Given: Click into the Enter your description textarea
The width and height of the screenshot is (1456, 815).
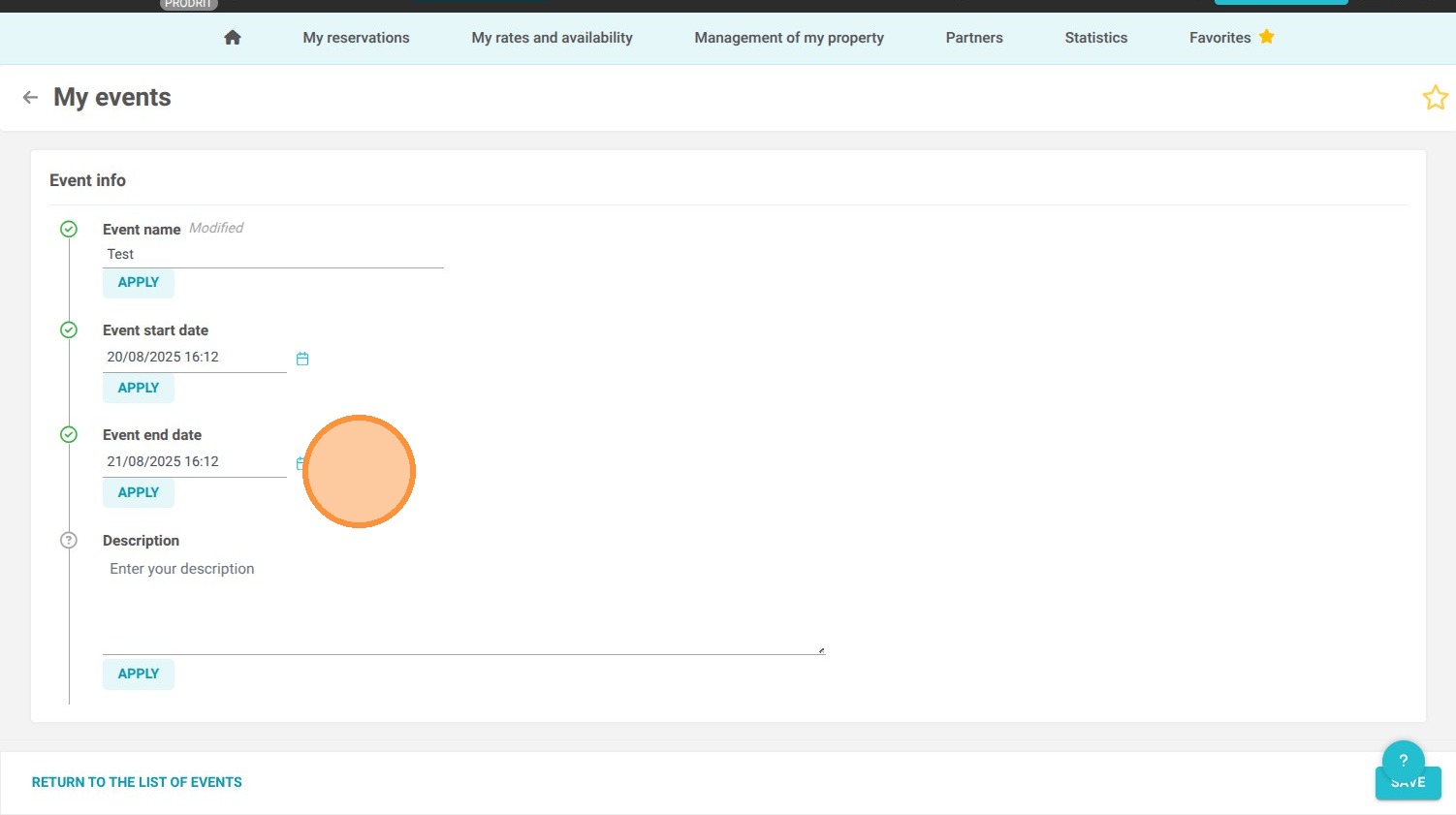Looking at the screenshot, I should point(463,605).
